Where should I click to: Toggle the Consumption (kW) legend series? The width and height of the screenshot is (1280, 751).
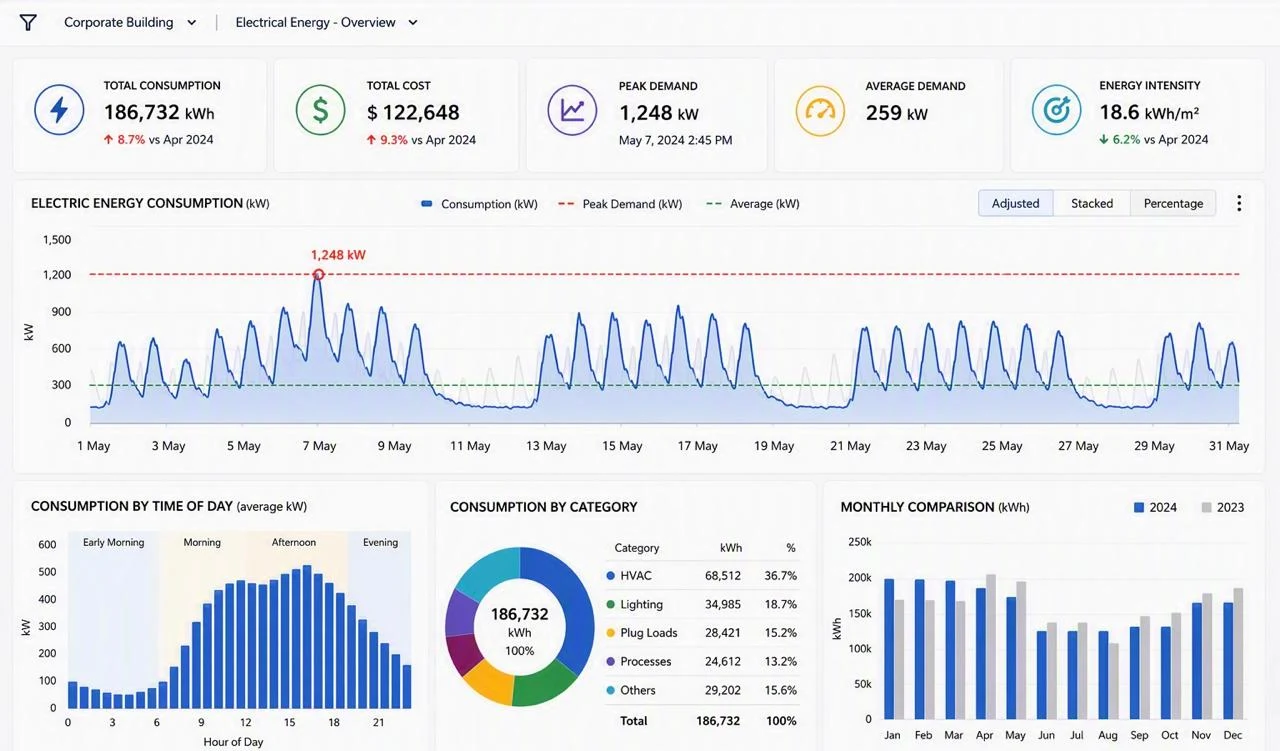pyautogui.click(x=480, y=204)
